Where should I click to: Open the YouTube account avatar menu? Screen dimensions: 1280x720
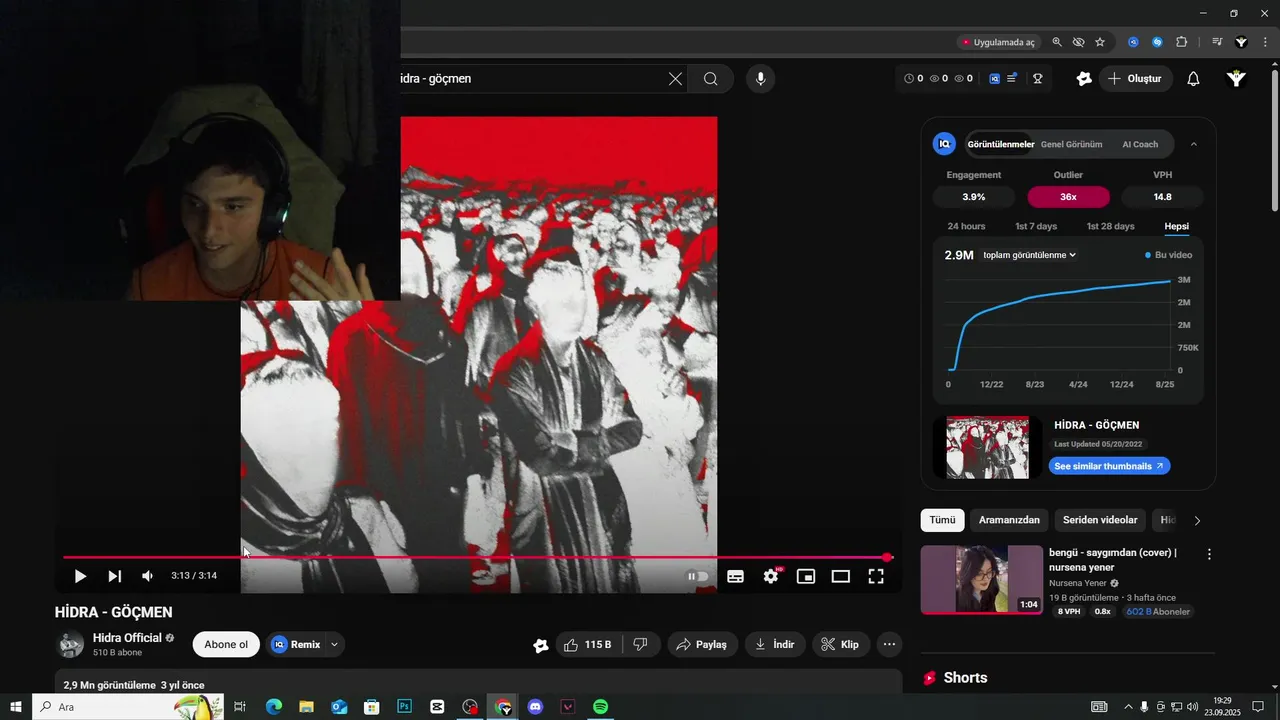tap(1237, 79)
